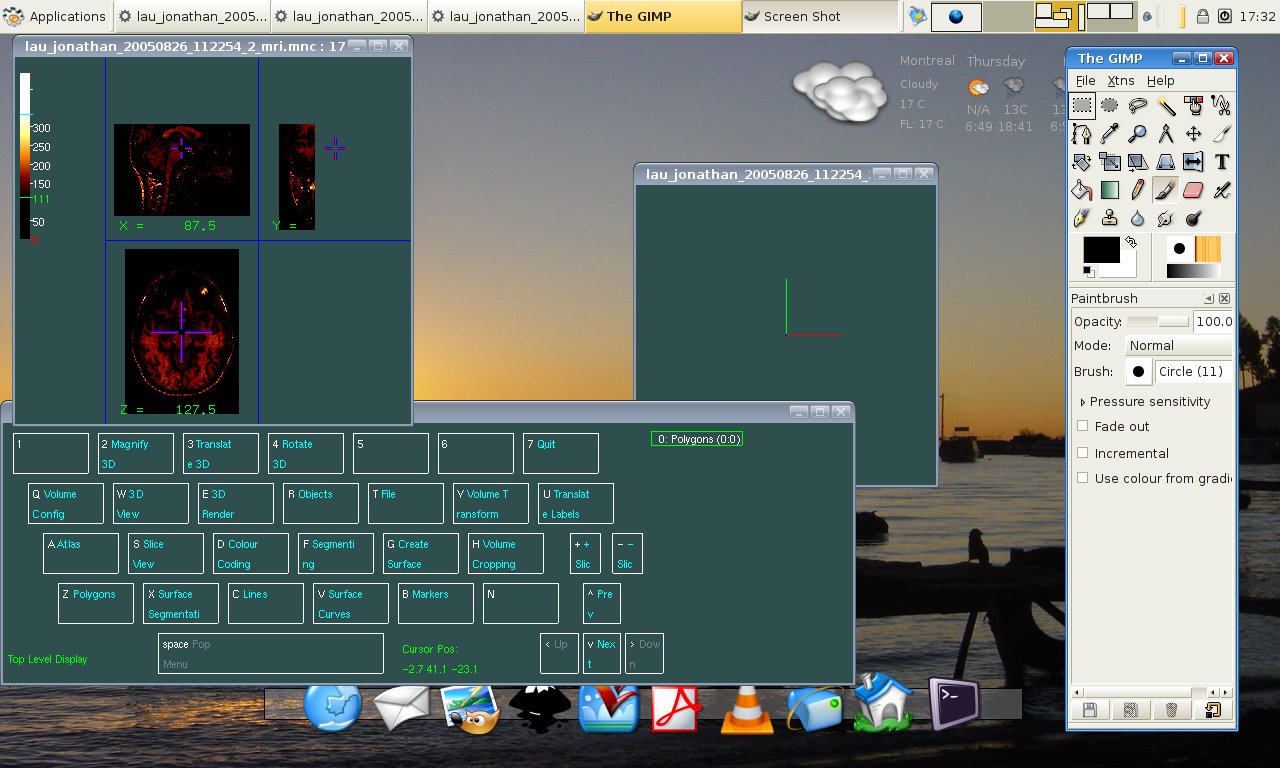The width and height of the screenshot is (1280, 768).
Task: Click the Opacity value field
Action: click(1213, 322)
